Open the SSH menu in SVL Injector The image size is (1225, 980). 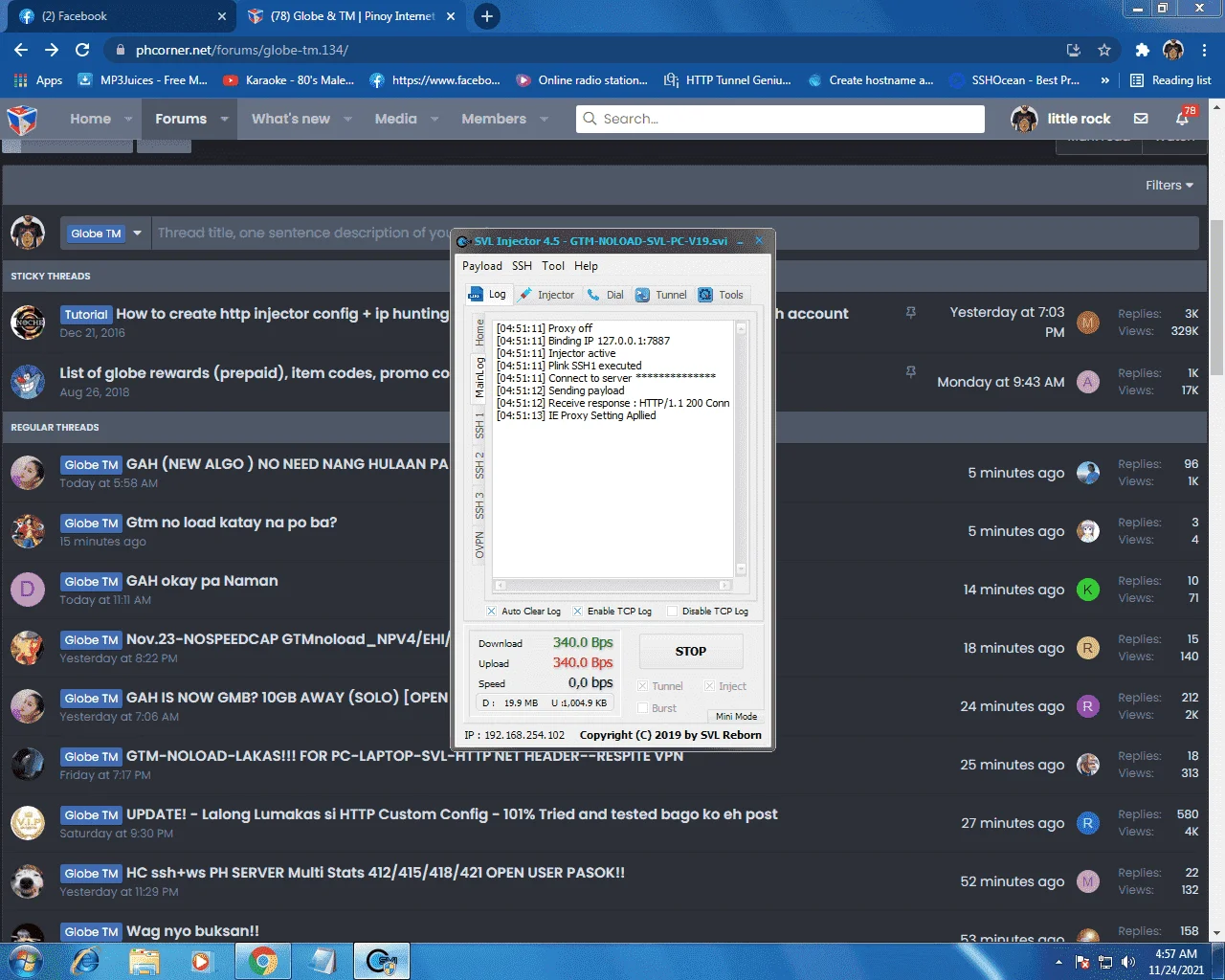(x=522, y=266)
